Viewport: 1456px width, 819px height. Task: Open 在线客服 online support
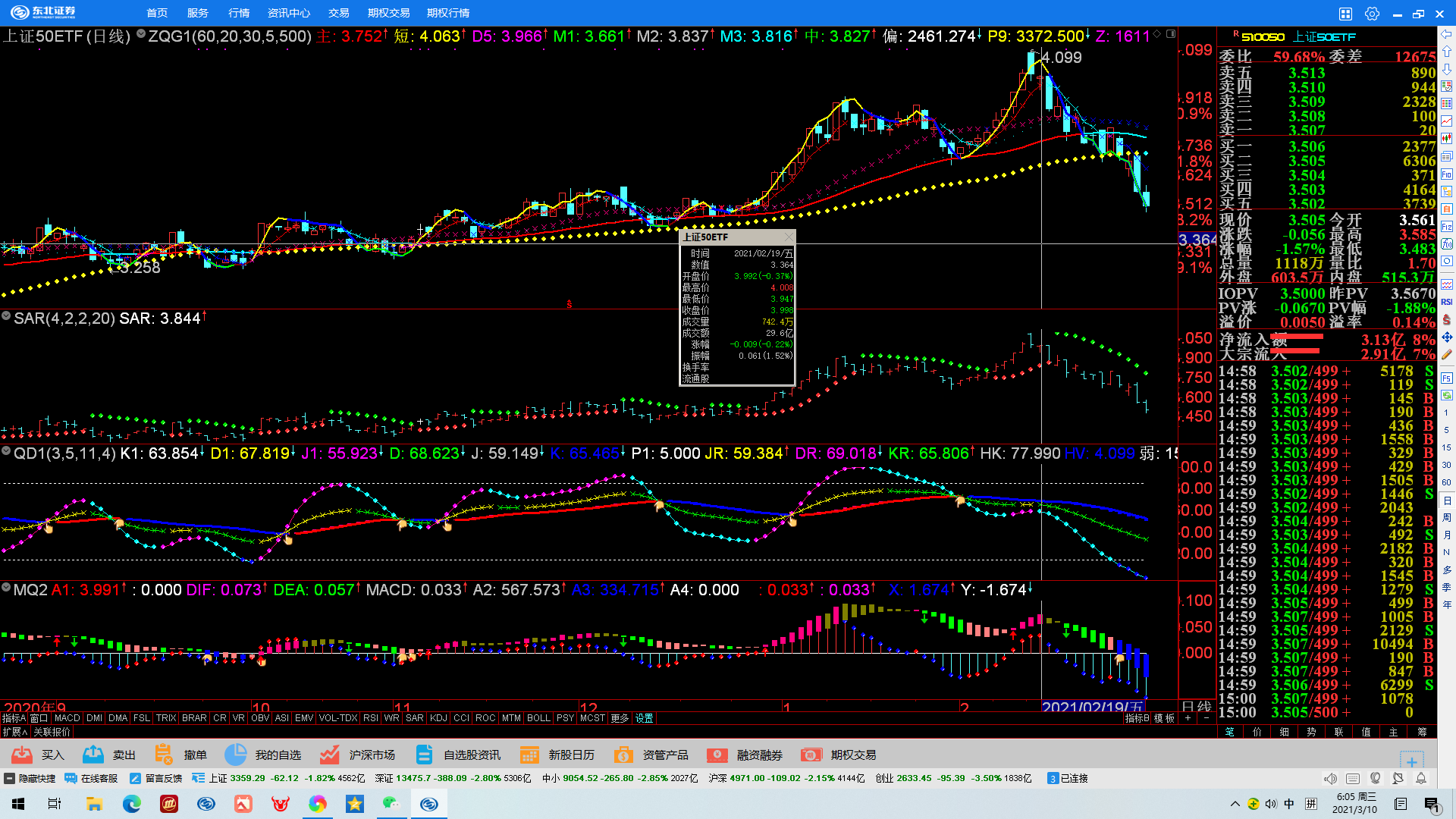[91, 778]
